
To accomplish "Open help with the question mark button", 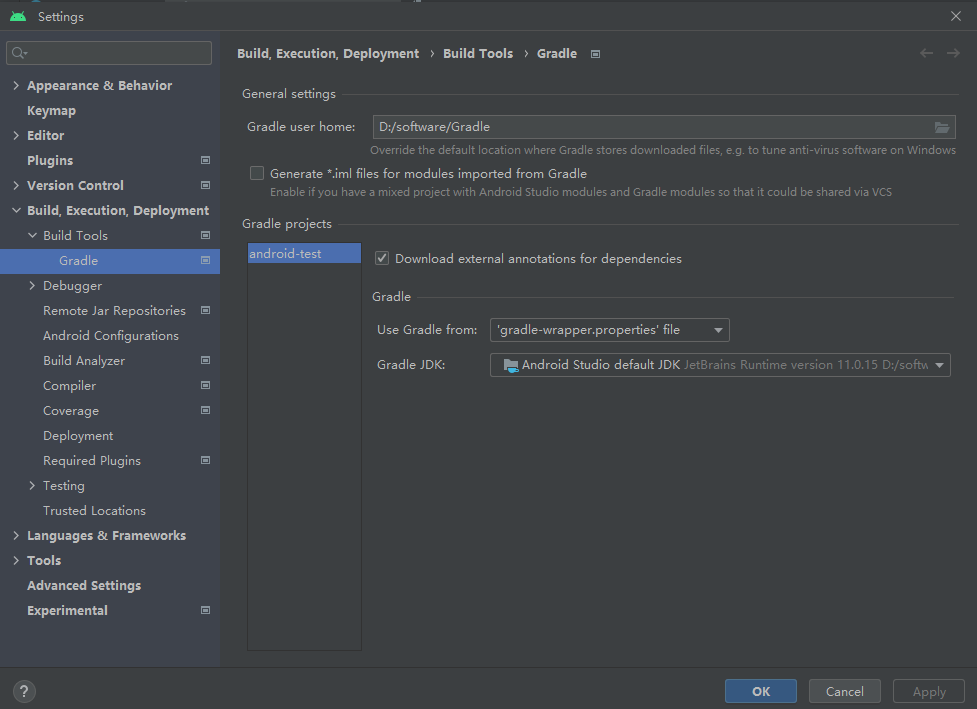I will [24, 691].
